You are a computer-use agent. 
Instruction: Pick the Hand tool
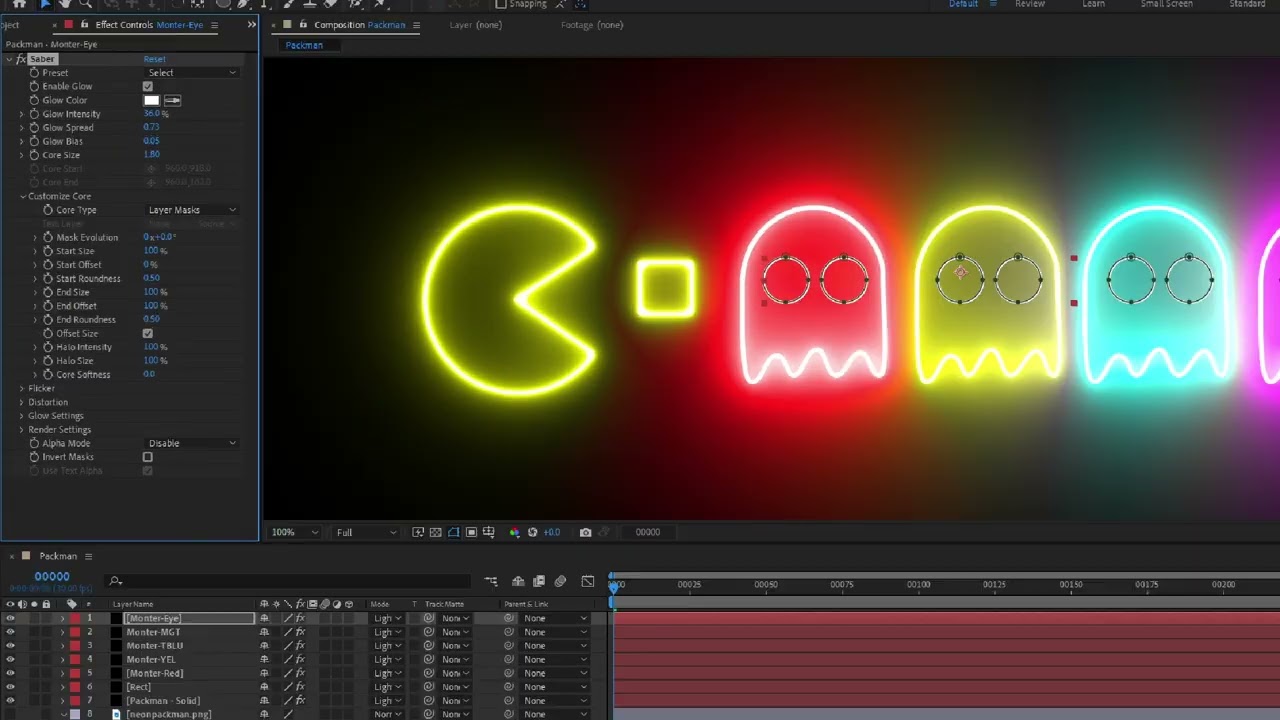pos(66,4)
